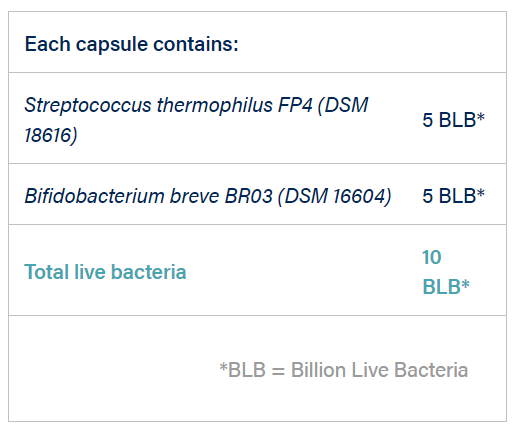Click the teal '10' total number
Viewport: 514px width, 432px height.
coord(432,257)
